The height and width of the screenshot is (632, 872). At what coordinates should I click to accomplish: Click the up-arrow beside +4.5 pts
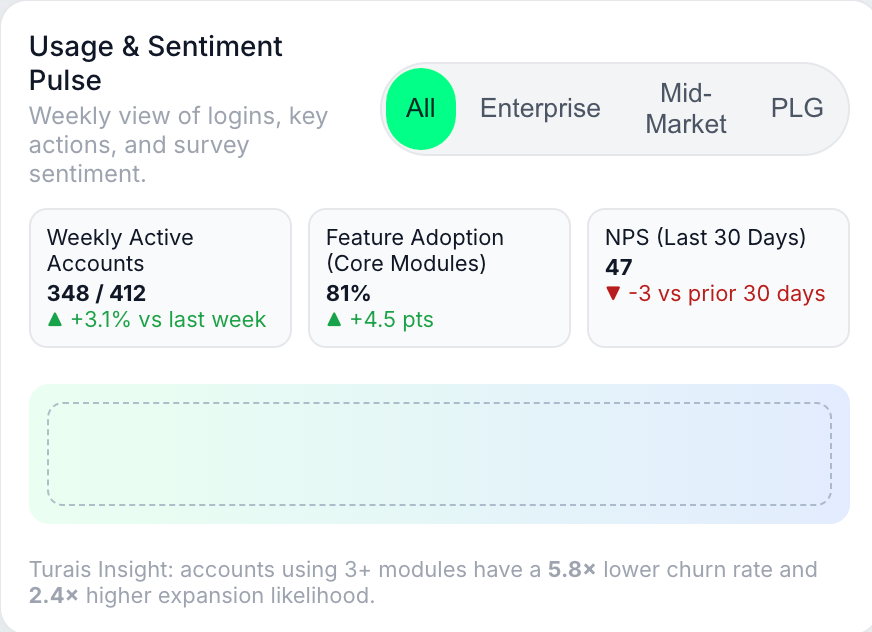[x=334, y=320]
